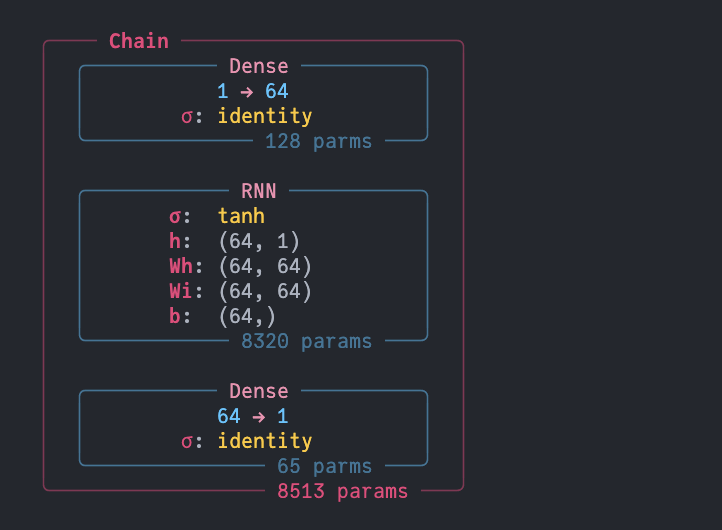Click the '128 parms' count label
The image size is (722, 530).
coord(318,141)
